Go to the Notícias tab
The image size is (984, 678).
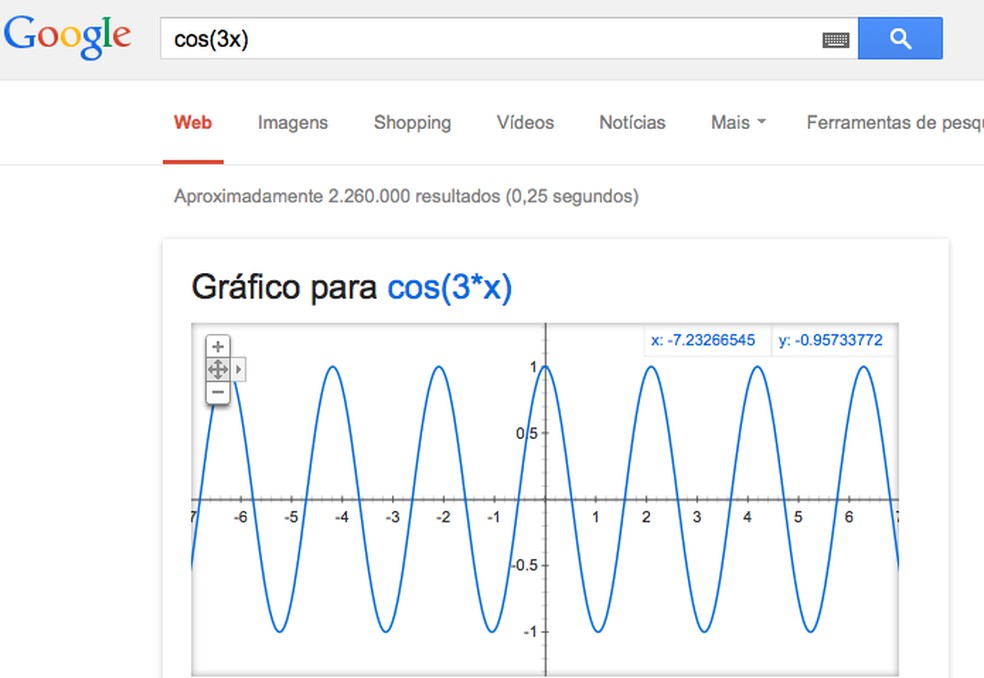tap(632, 123)
